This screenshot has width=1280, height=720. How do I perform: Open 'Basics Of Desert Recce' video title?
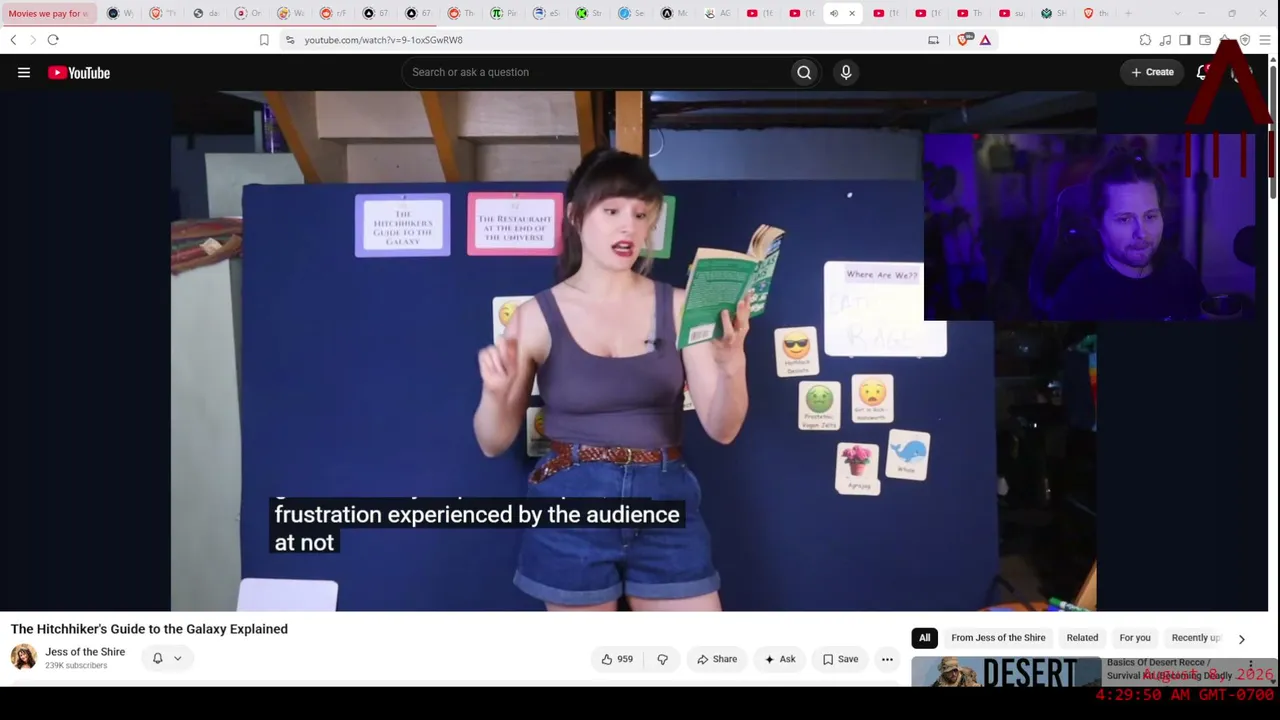[1169, 669]
